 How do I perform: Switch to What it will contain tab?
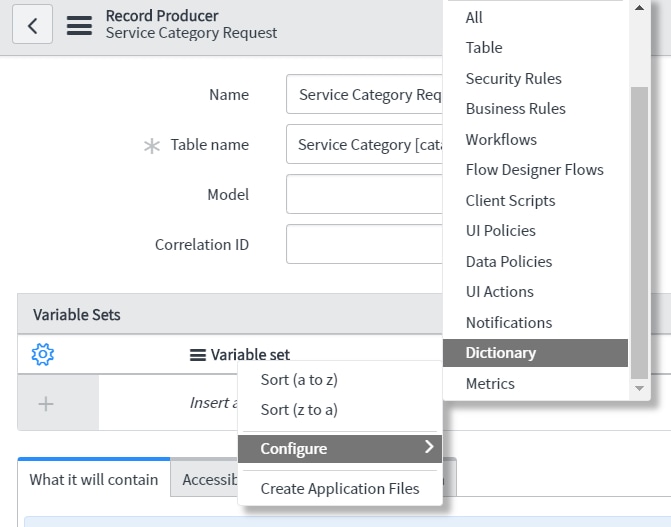[94, 479]
